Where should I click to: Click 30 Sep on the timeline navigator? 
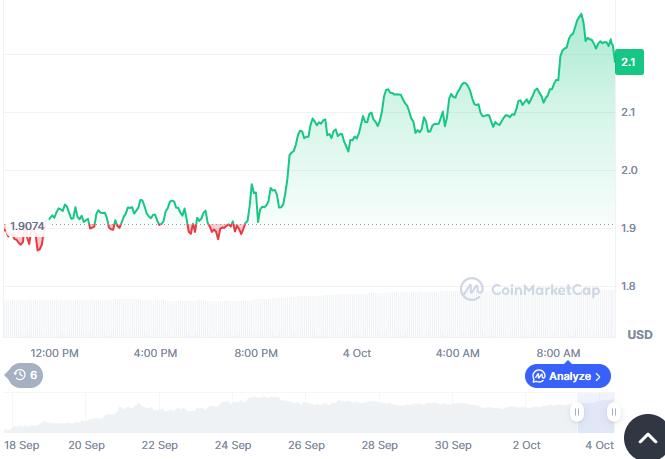453,445
